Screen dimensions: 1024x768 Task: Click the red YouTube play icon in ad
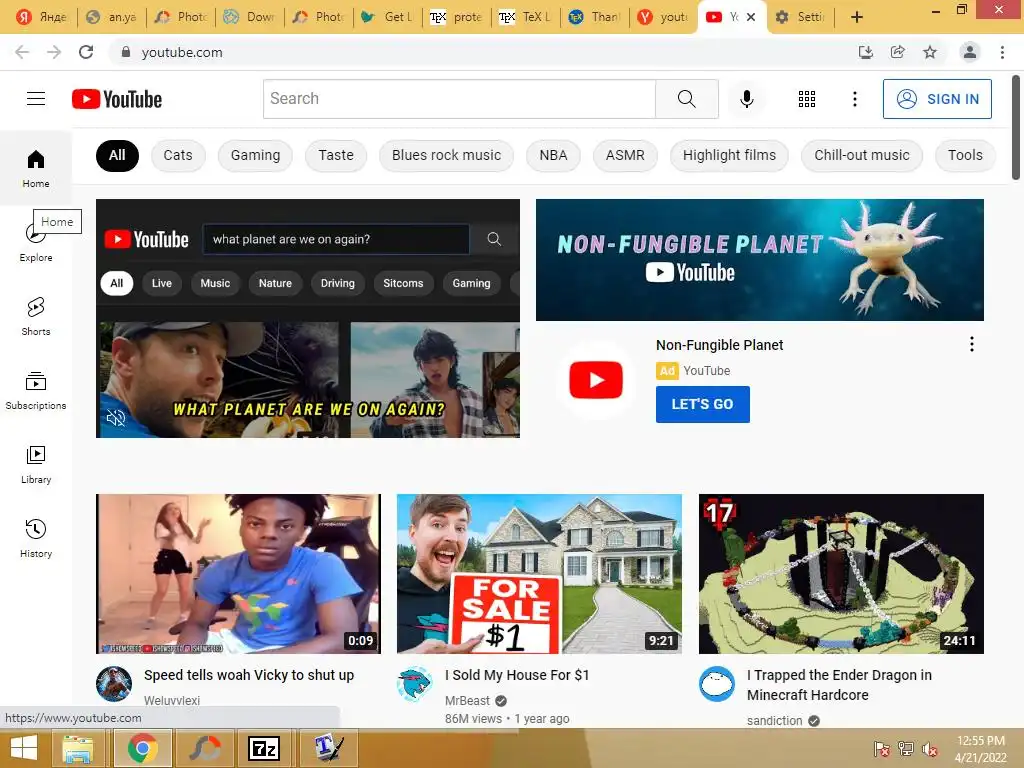596,379
